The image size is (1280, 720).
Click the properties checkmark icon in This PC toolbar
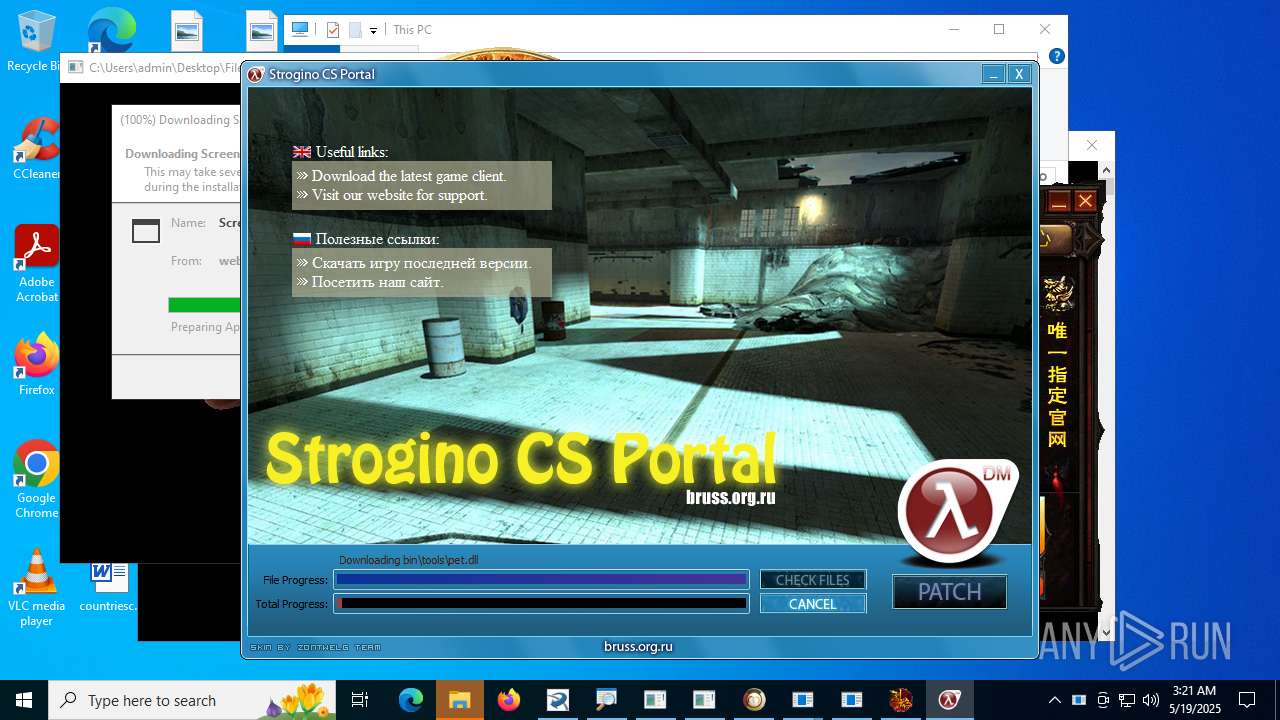pyautogui.click(x=333, y=30)
